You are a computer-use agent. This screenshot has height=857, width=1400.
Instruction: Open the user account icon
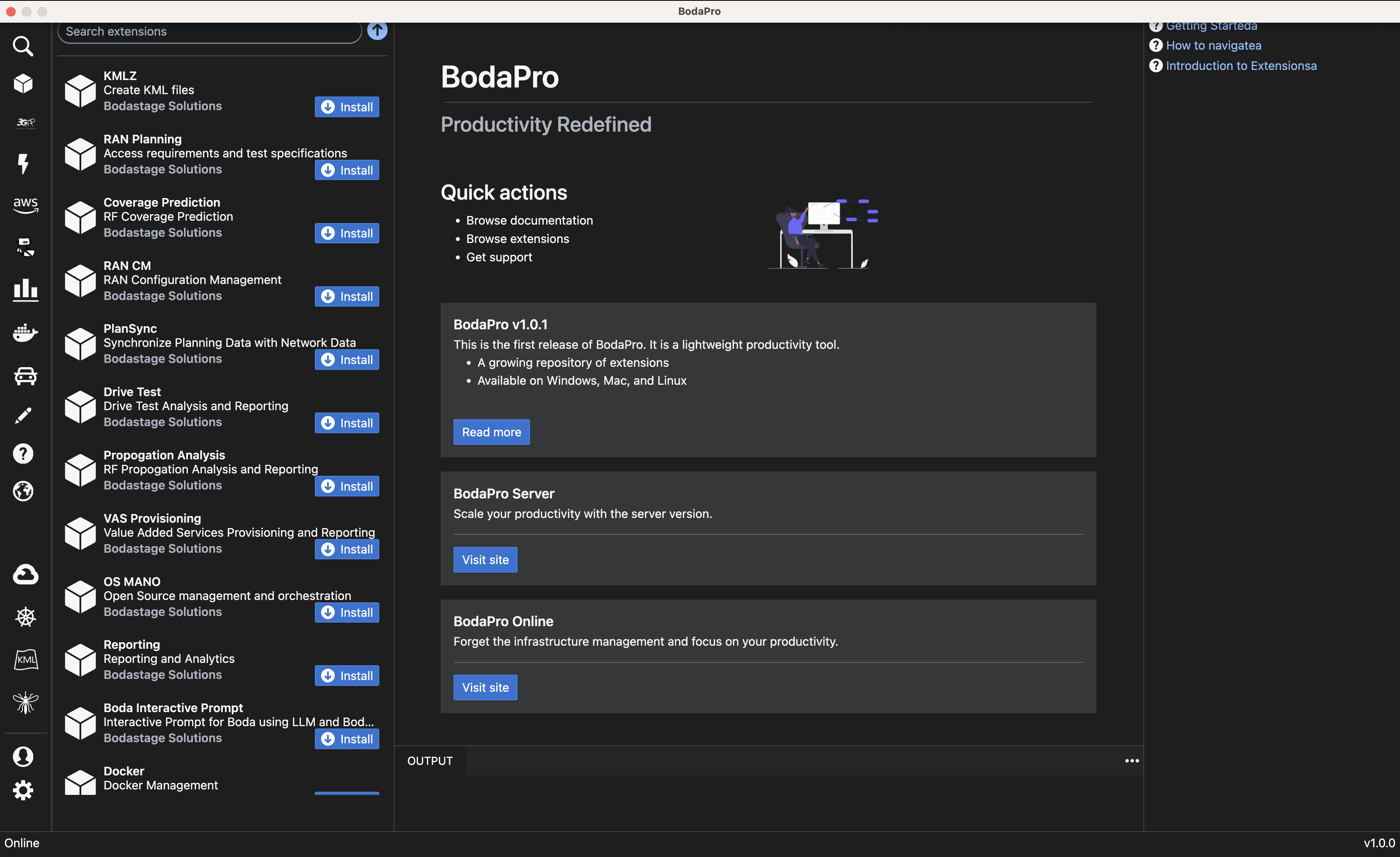(23, 756)
